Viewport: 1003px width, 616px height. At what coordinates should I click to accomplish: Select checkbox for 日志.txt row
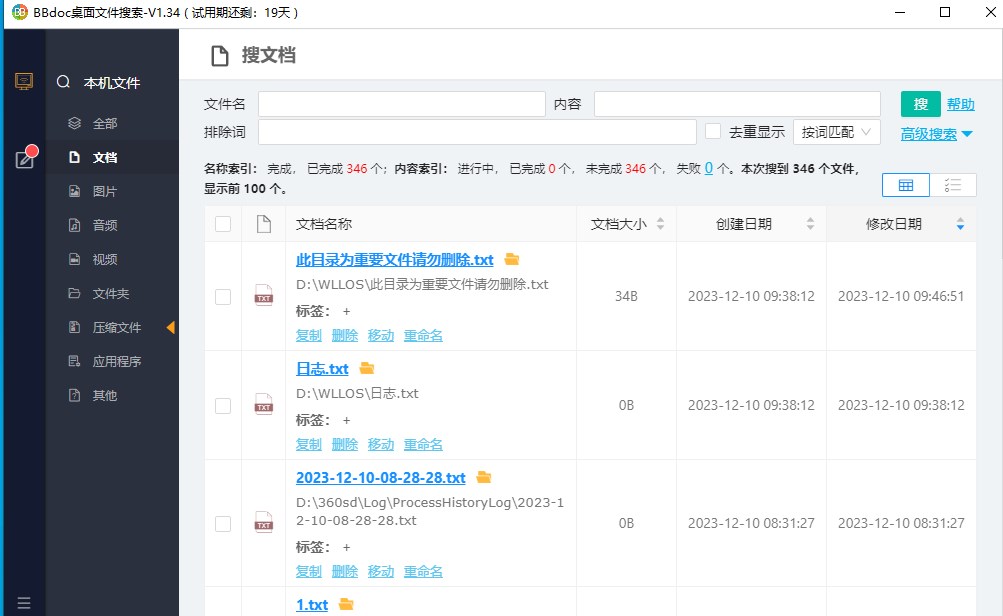(x=223, y=405)
